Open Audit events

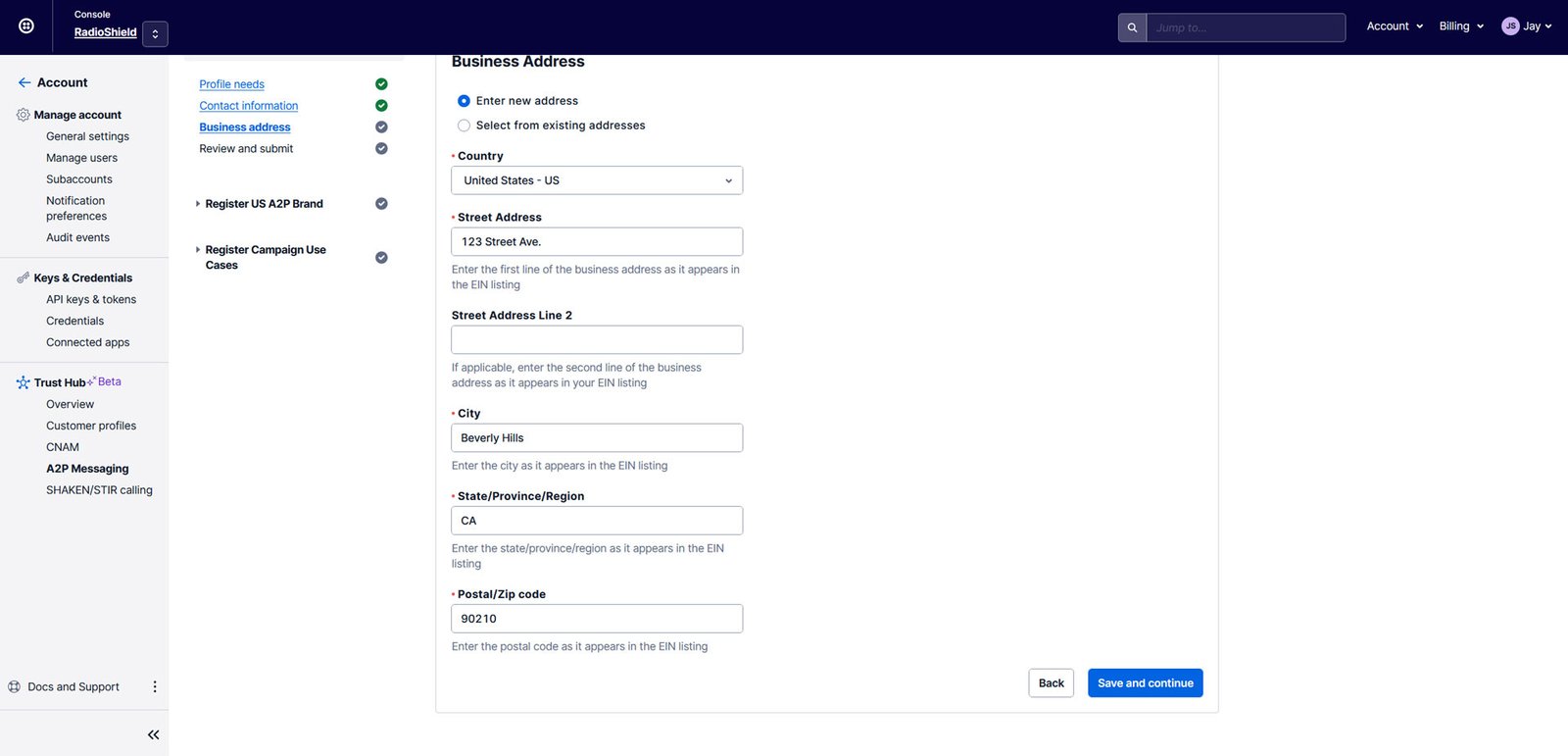(x=77, y=237)
